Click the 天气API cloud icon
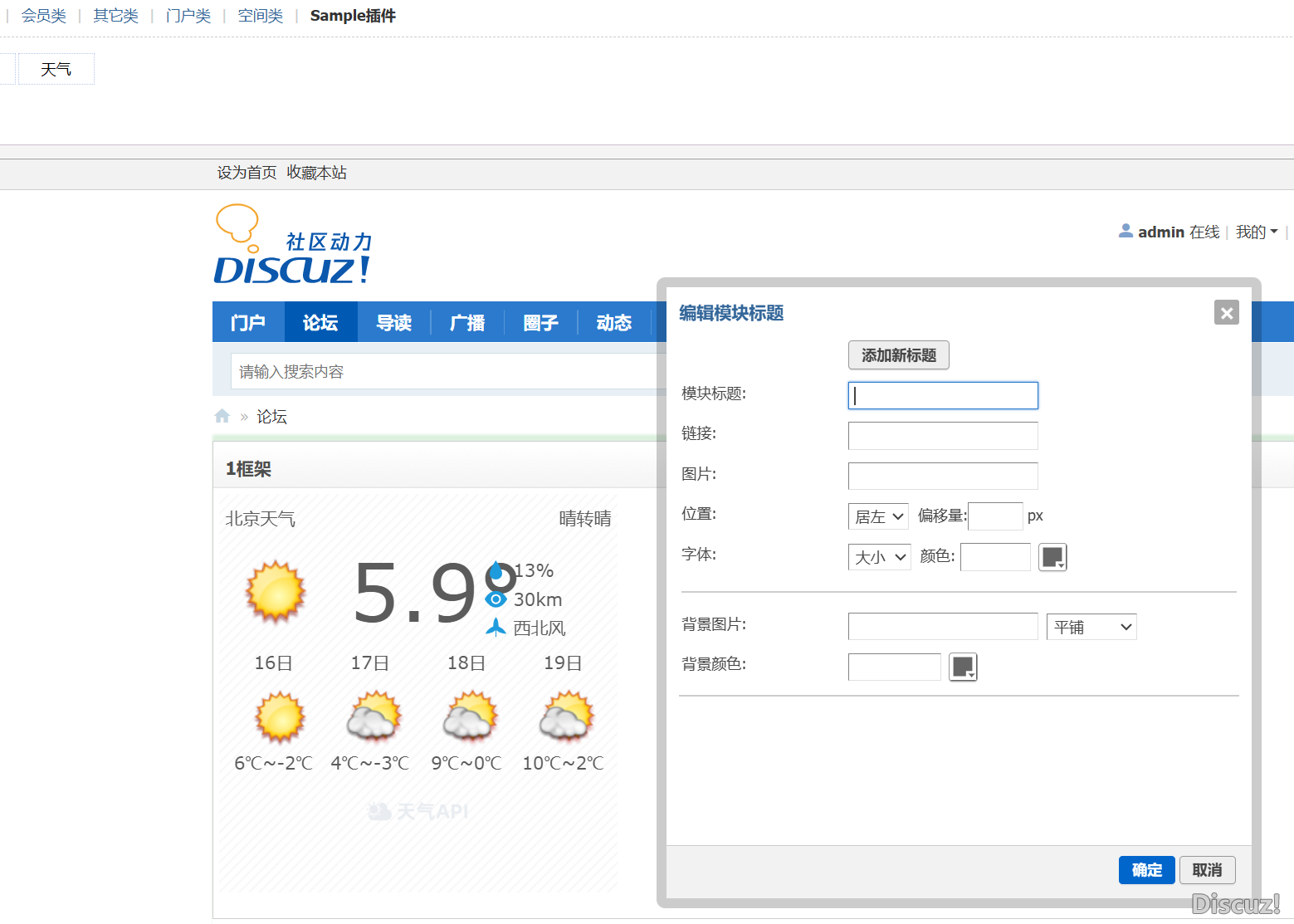This screenshot has width=1294, height=924. 380,811
